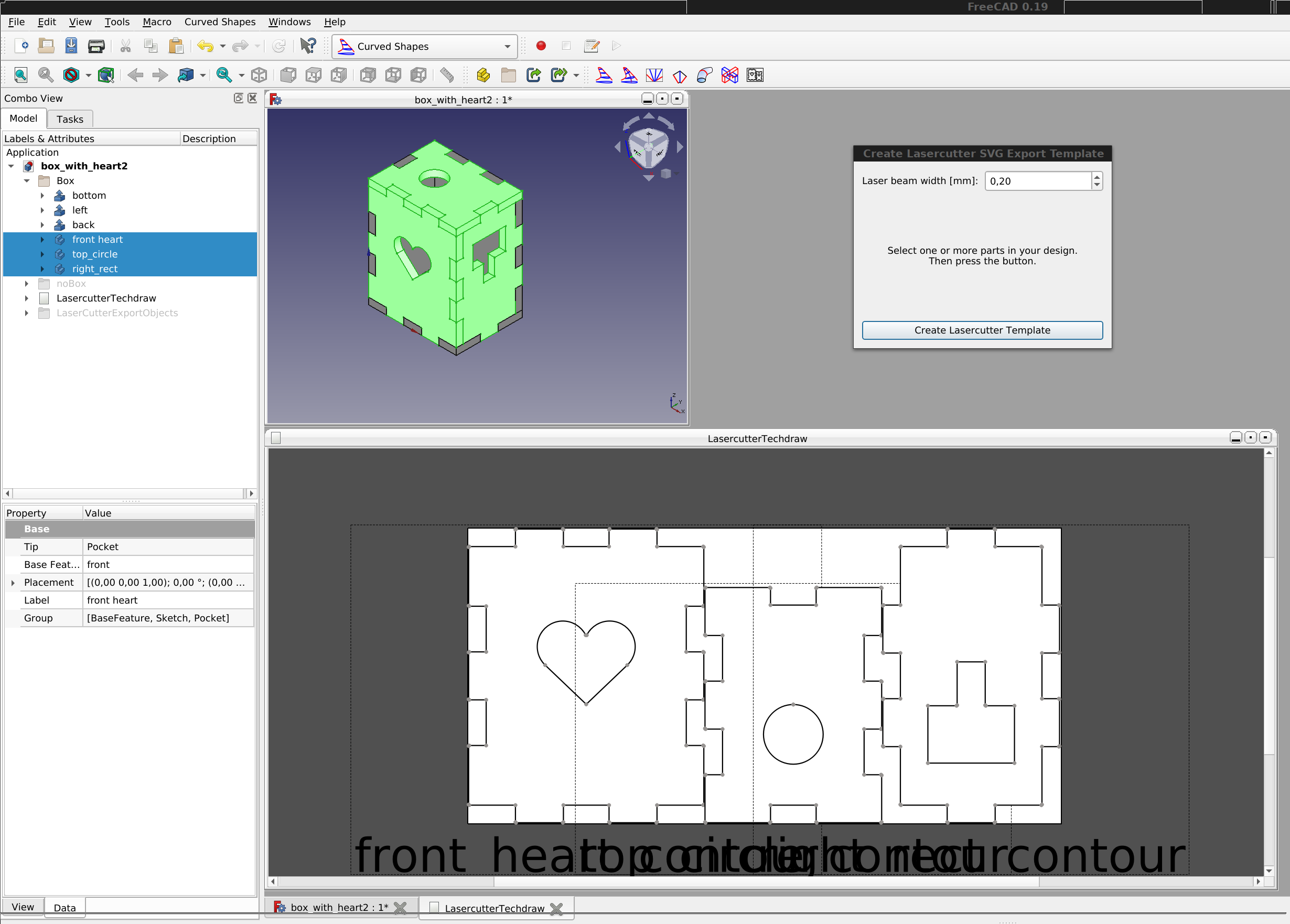Click the blue fan-lines Curved Shapes icon
The height and width of the screenshot is (924, 1290).
point(654,75)
